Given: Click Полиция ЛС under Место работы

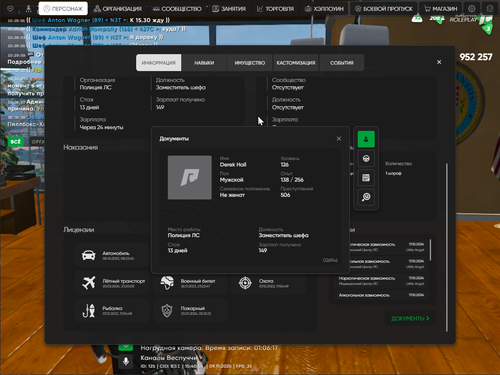Looking at the screenshot, I should click(184, 235).
